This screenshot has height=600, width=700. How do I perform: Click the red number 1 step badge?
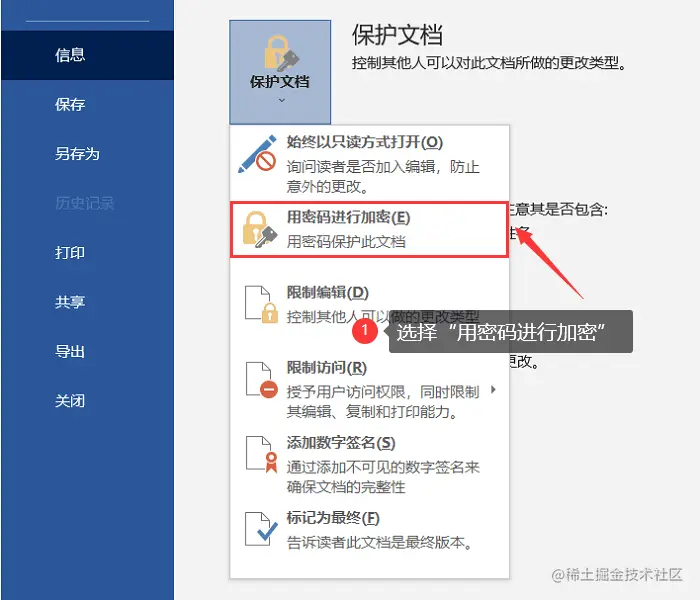click(x=365, y=331)
